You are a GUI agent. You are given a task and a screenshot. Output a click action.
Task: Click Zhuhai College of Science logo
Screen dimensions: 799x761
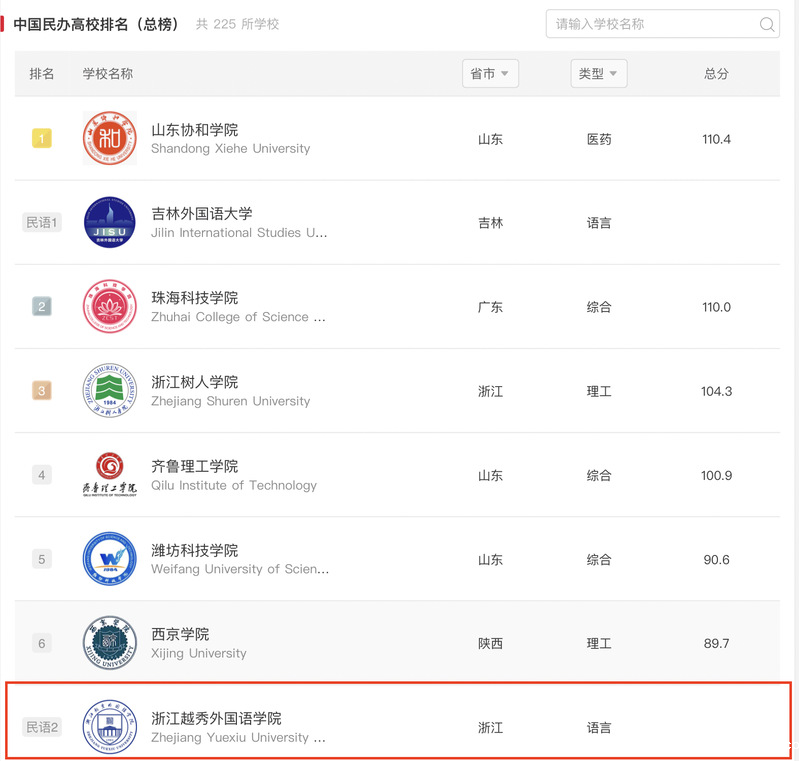click(x=109, y=307)
